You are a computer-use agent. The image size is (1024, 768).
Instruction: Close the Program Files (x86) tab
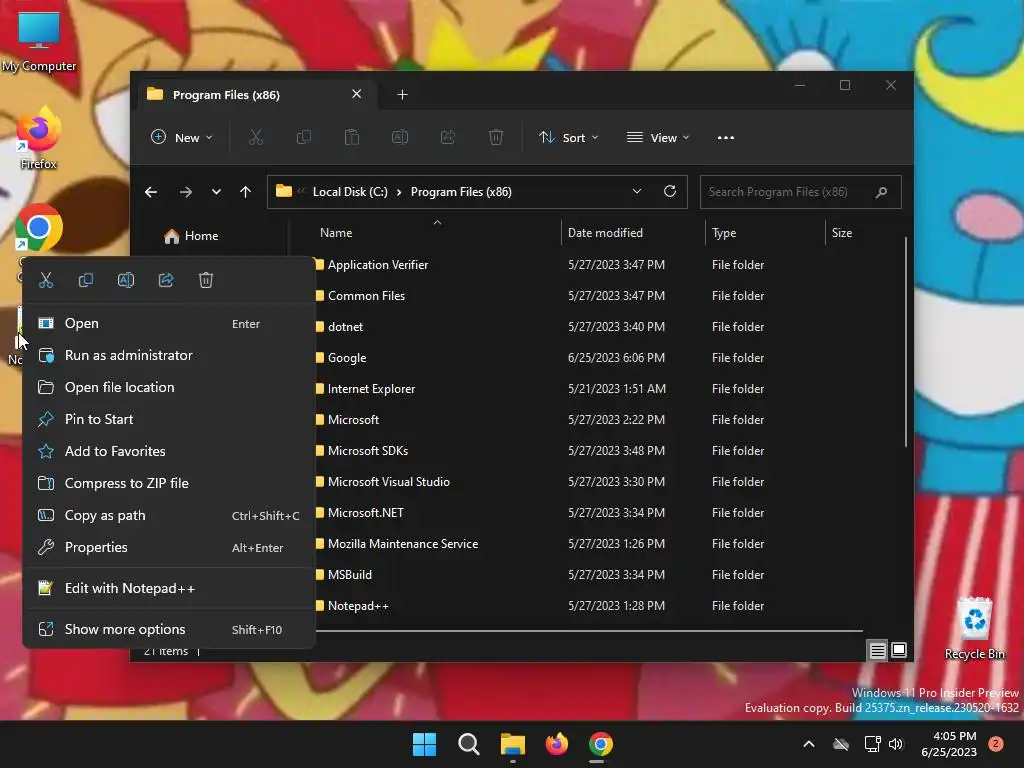point(357,94)
